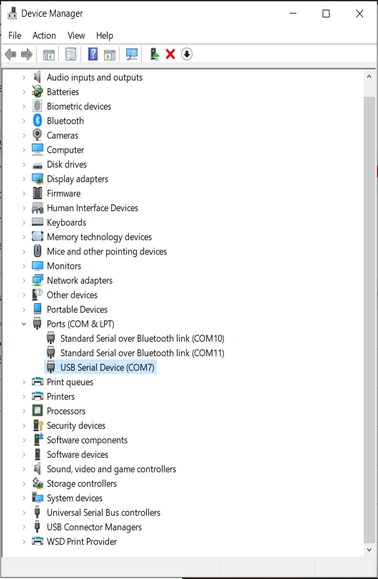Select Portable Devices label
378x579 pixels.
point(77,309)
